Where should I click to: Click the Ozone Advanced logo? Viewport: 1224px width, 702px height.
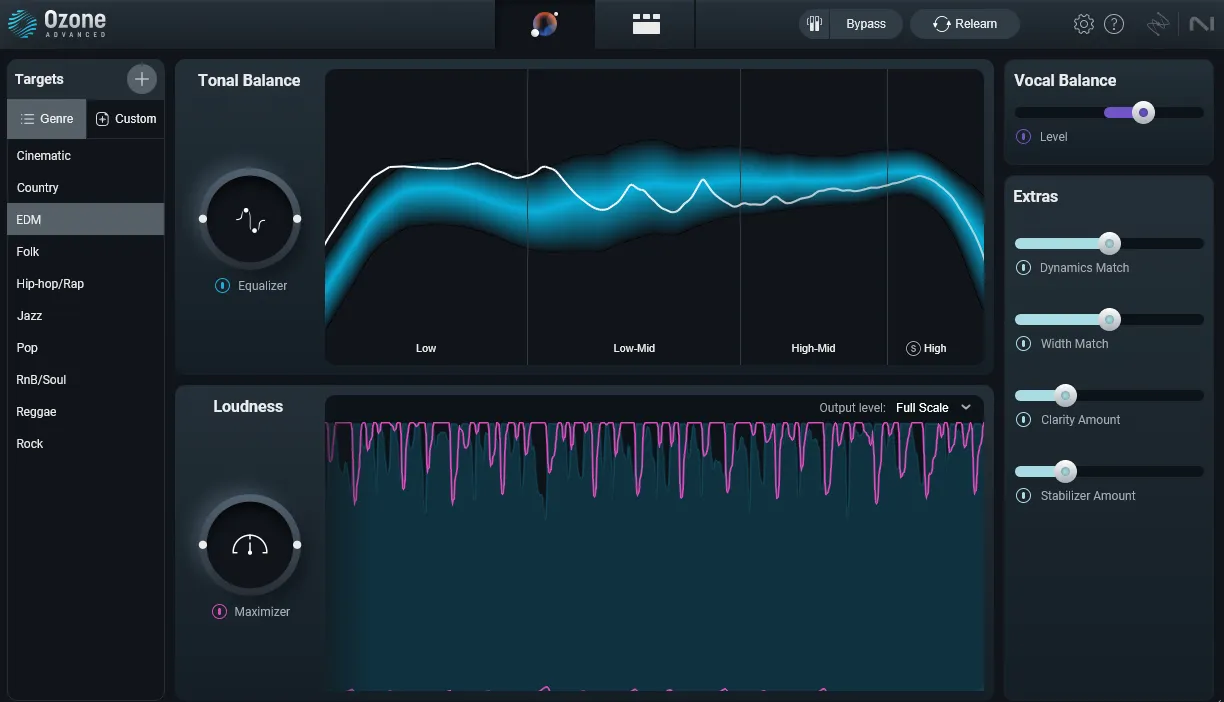[57, 24]
